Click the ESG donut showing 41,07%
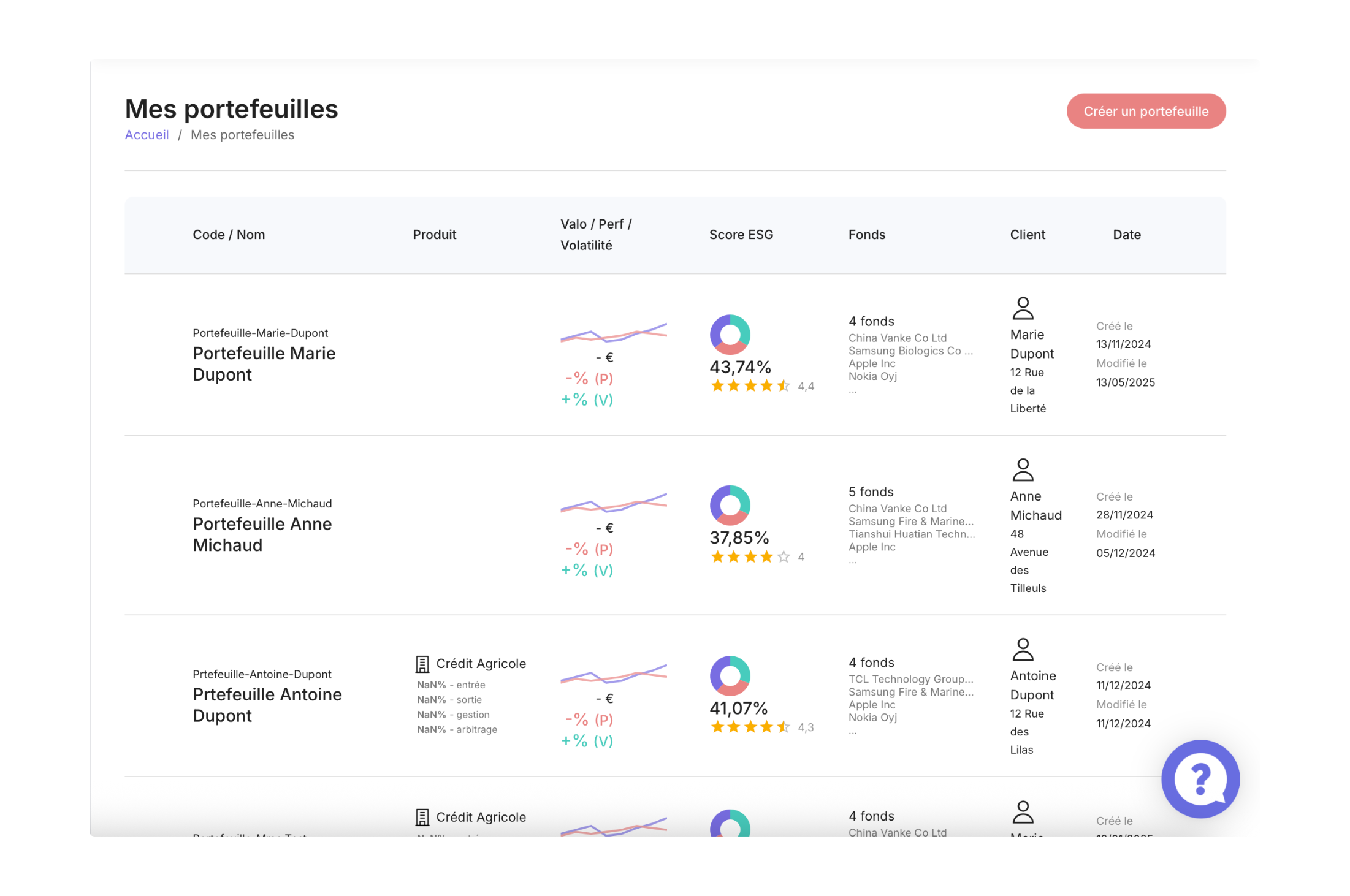The image size is (1350, 896). 730,675
